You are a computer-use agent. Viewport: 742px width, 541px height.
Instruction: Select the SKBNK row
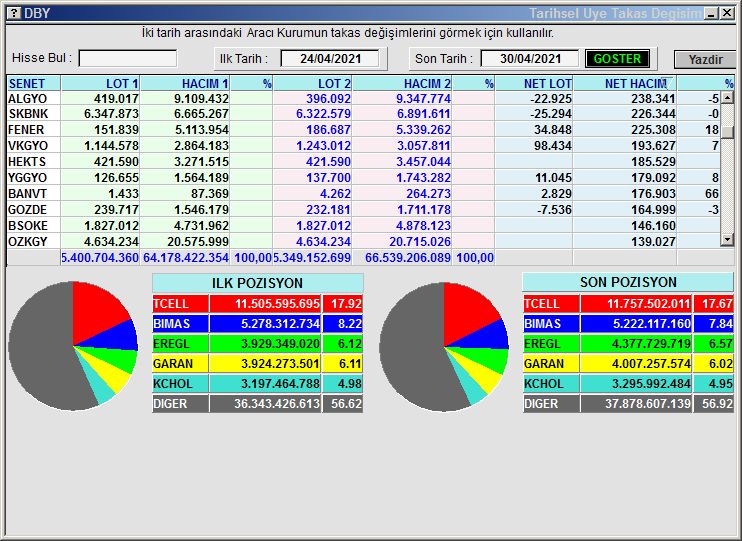(x=363, y=114)
